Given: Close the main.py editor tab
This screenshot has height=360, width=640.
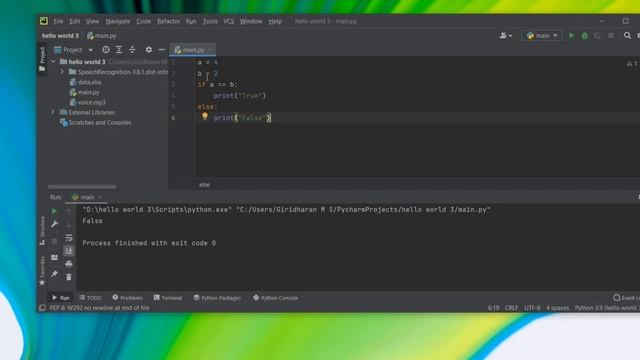Looking at the screenshot, I should (x=210, y=50).
